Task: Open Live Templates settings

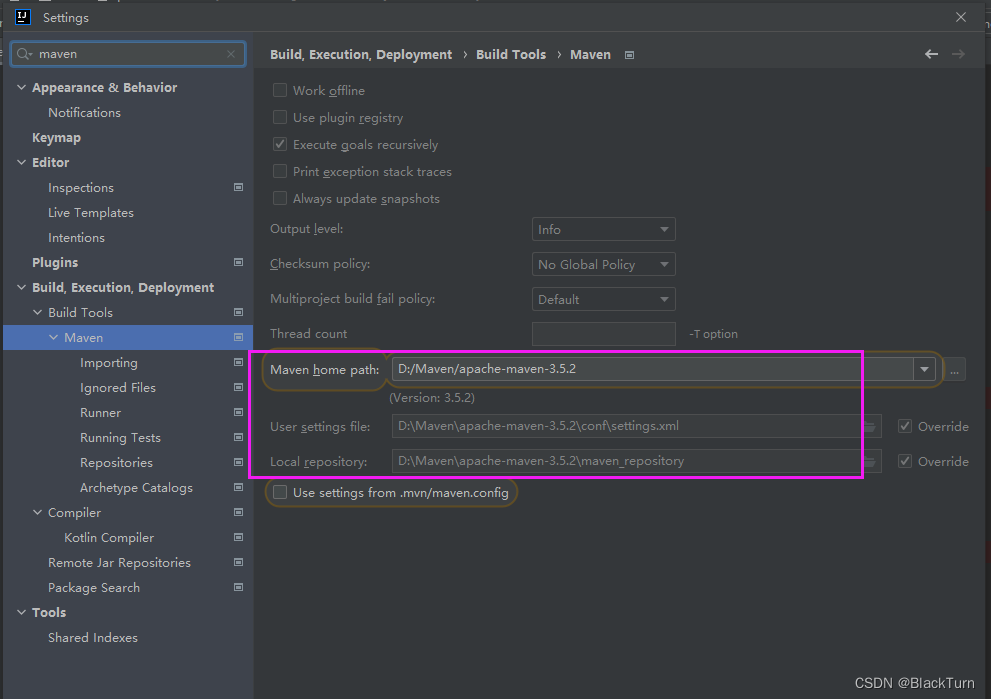Action: pos(91,213)
